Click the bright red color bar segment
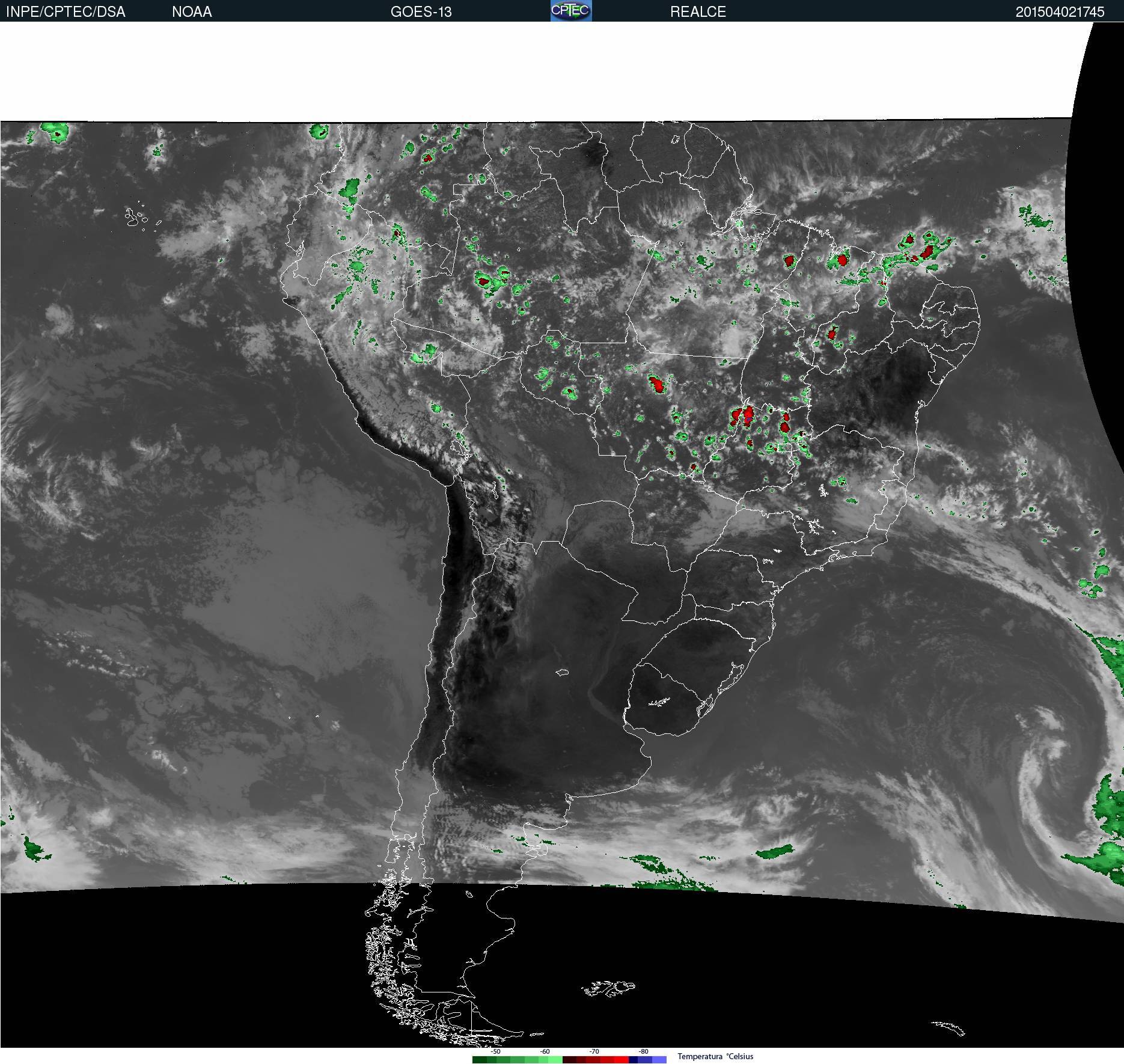Viewport: 1124px width, 1064px height. pyautogui.click(x=621, y=1060)
